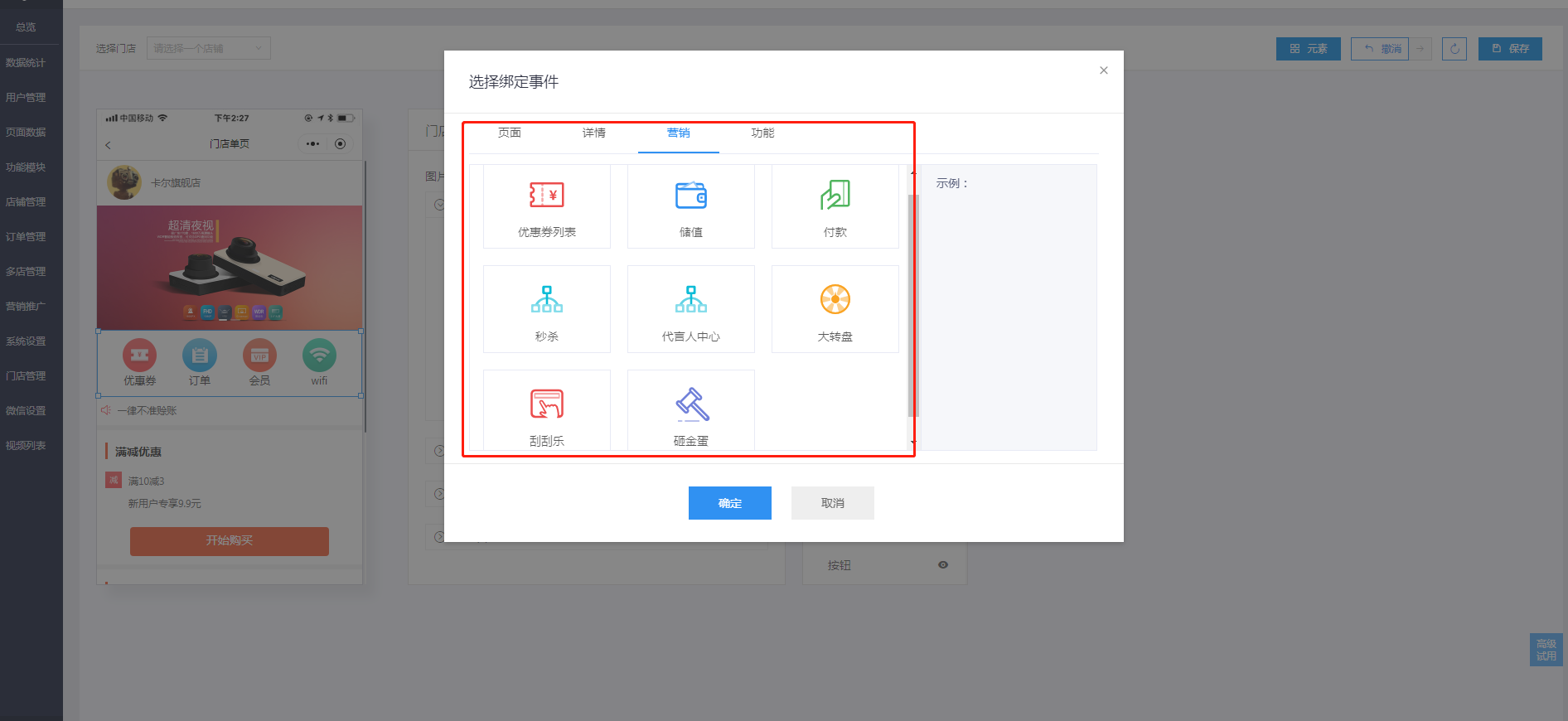The height and width of the screenshot is (721, 1568).
Task: Select the 砸金蛋 hammer icon
Action: [x=690, y=404]
